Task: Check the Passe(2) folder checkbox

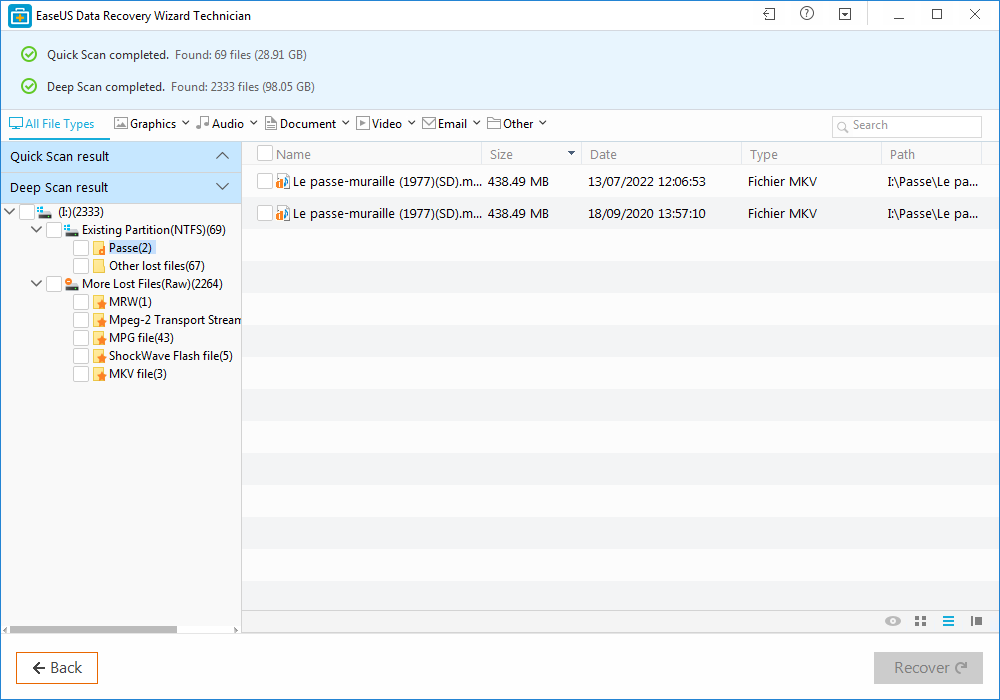Action: [81, 248]
